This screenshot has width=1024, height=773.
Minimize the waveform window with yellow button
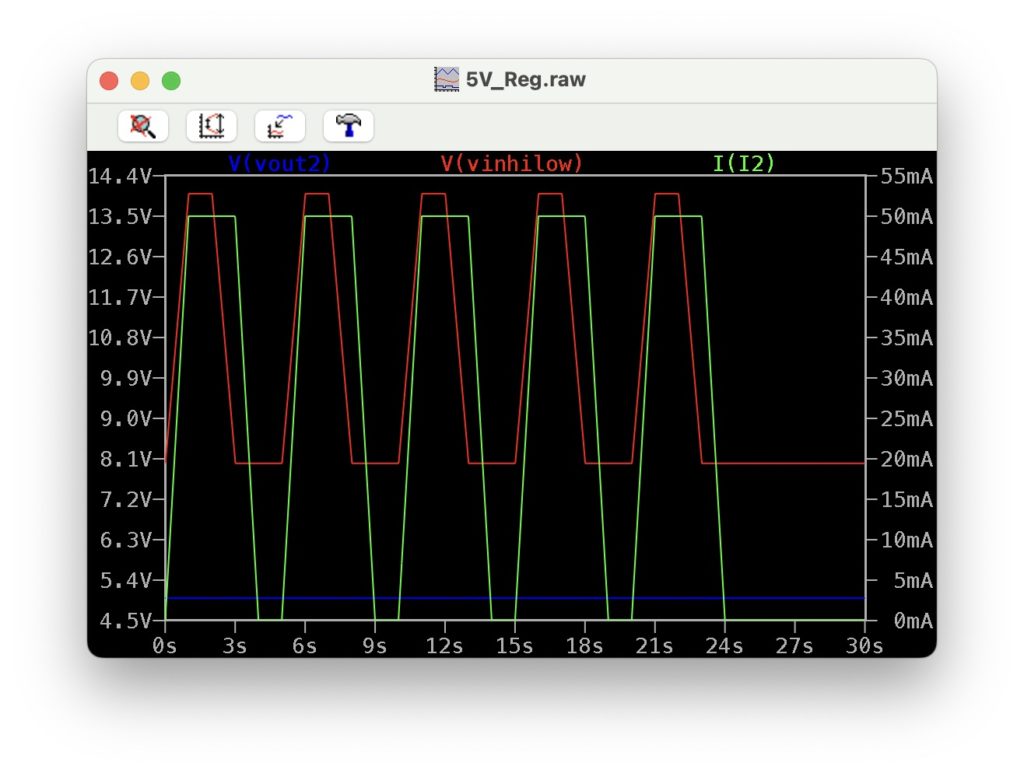[x=140, y=81]
